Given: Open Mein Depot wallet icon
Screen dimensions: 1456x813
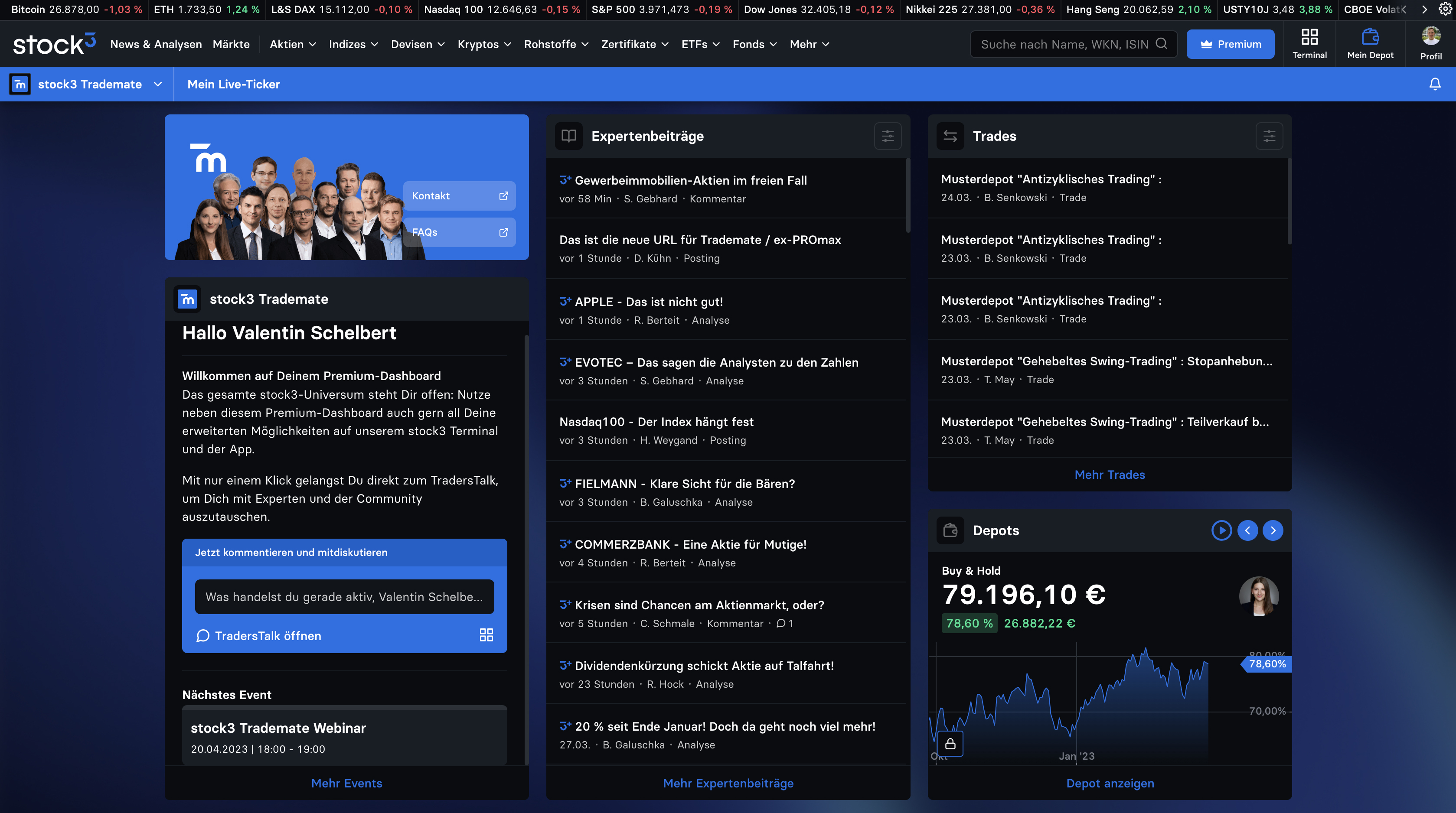Looking at the screenshot, I should pyautogui.click(x=1370, y=37).
